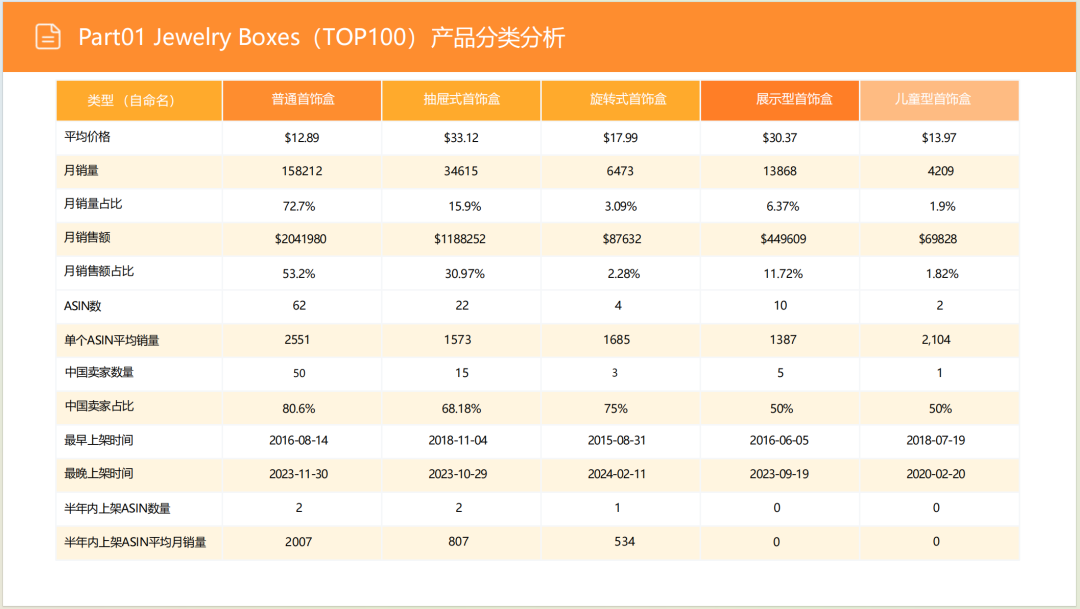Viewport: 1080px width, 609px height.
Task: Select the seller share cell 75%
Action: click(616, 409)
